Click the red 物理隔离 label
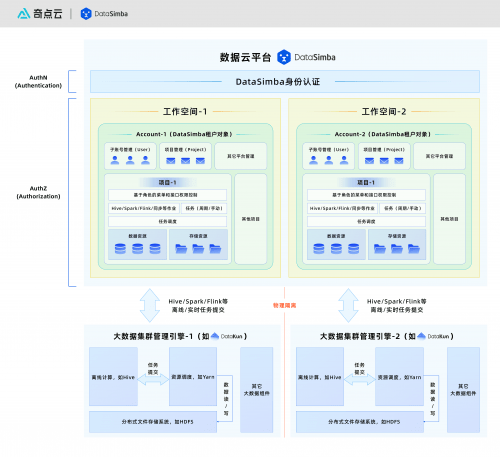 tap(284, 305)
